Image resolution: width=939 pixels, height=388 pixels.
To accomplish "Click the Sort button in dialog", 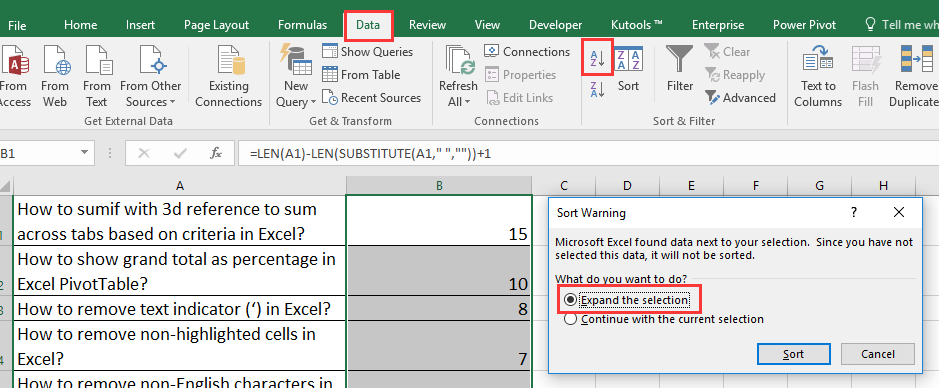I will point(793,354).
